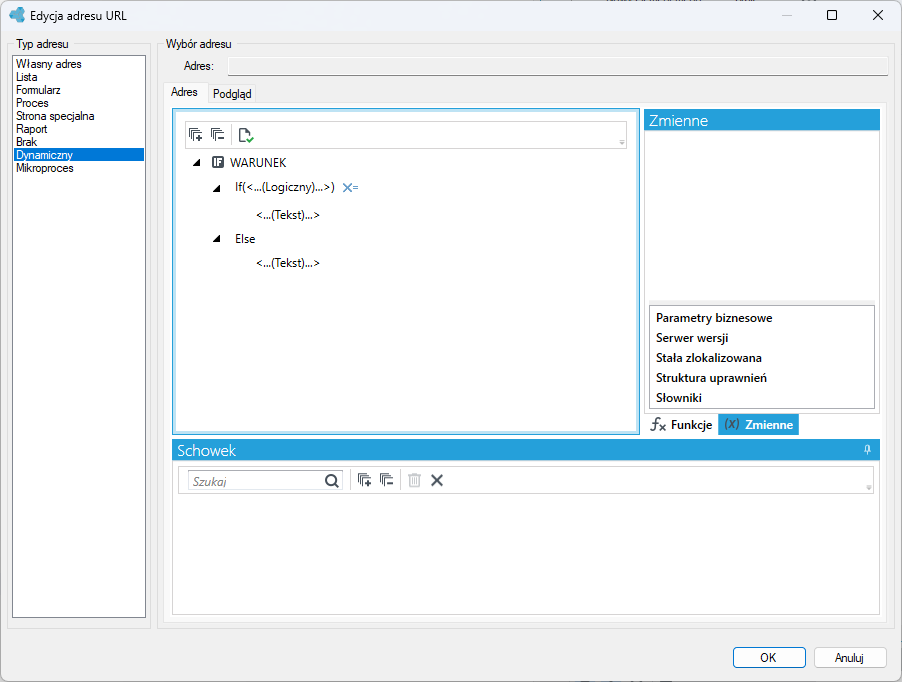Click the X clear icon in Schowek toolbar
The image size is (902, 682).
(437, 480)
